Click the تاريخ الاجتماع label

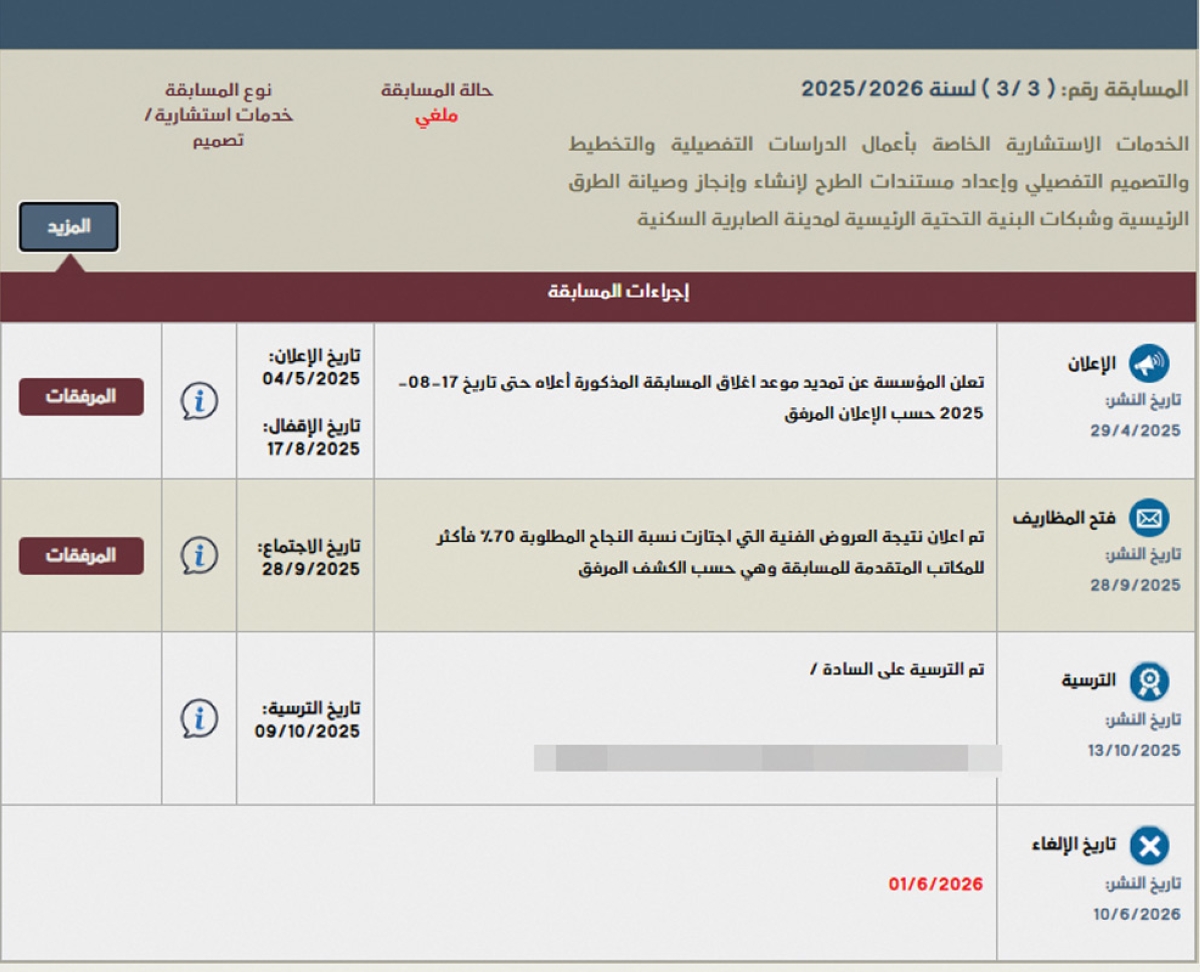309,546
